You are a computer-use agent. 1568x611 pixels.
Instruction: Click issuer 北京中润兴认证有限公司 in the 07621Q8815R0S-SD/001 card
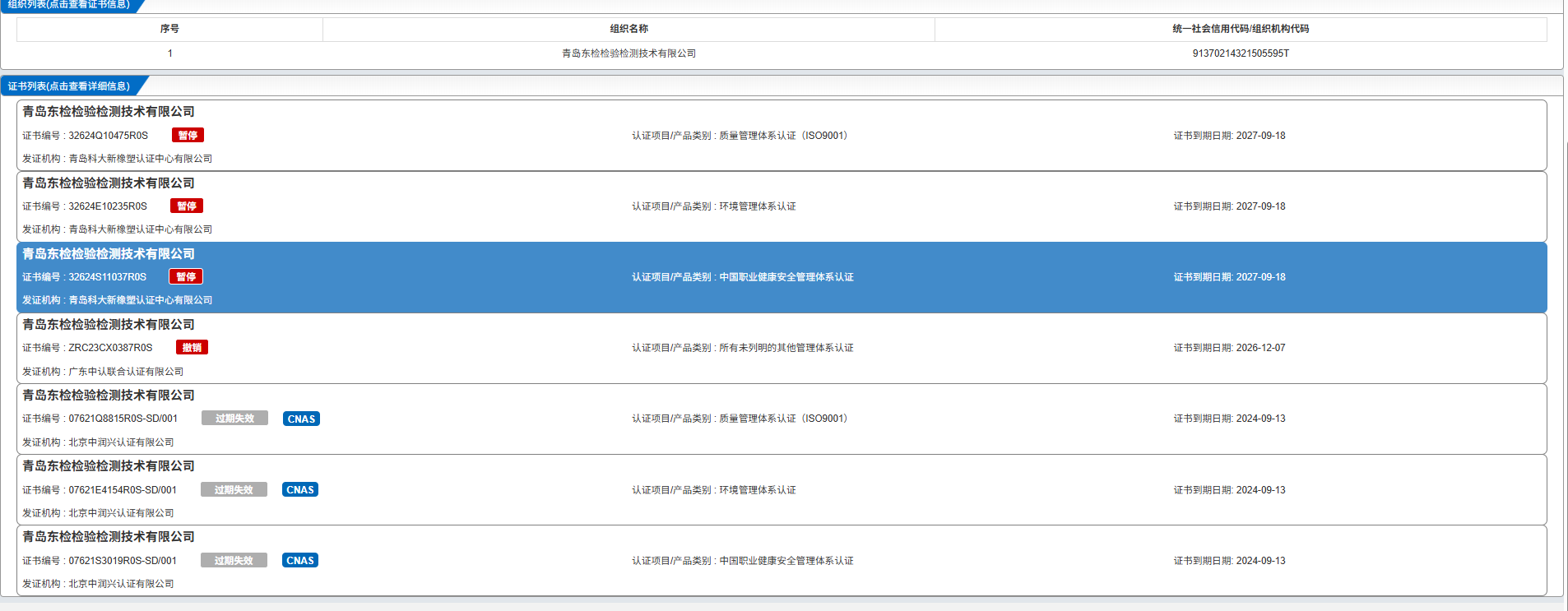tap(121, 442)
